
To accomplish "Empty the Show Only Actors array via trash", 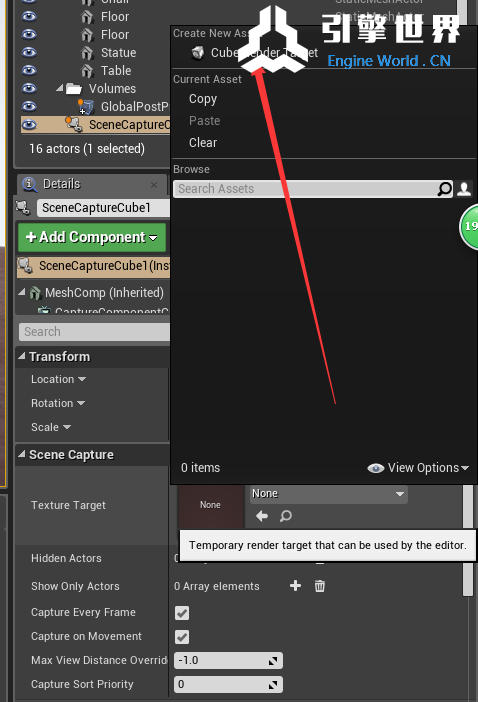I will (320, 586).
